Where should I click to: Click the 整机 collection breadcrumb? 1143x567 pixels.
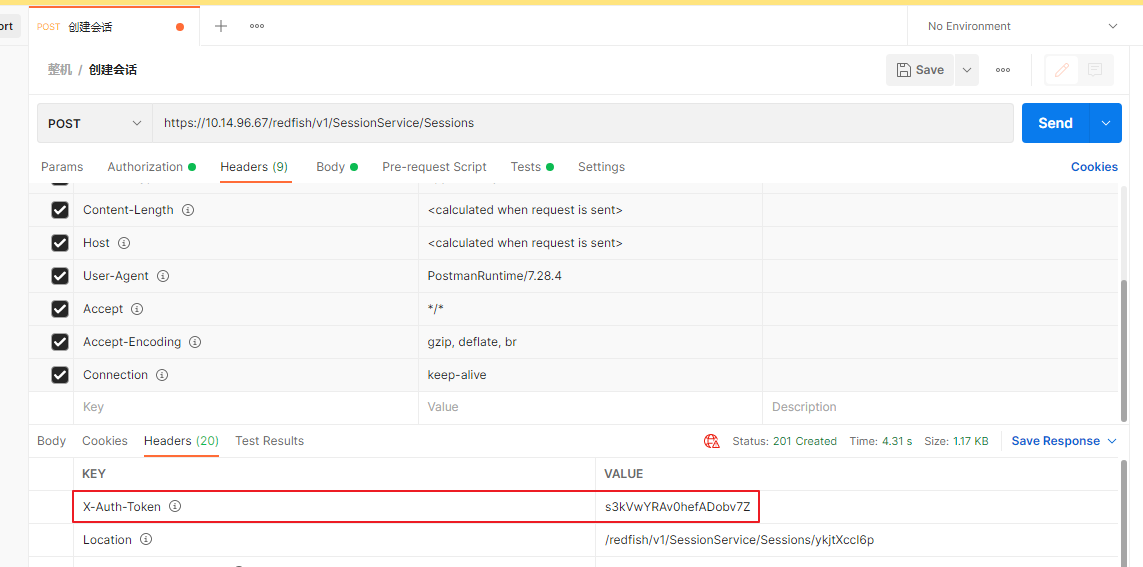click(x=60, y=70)
